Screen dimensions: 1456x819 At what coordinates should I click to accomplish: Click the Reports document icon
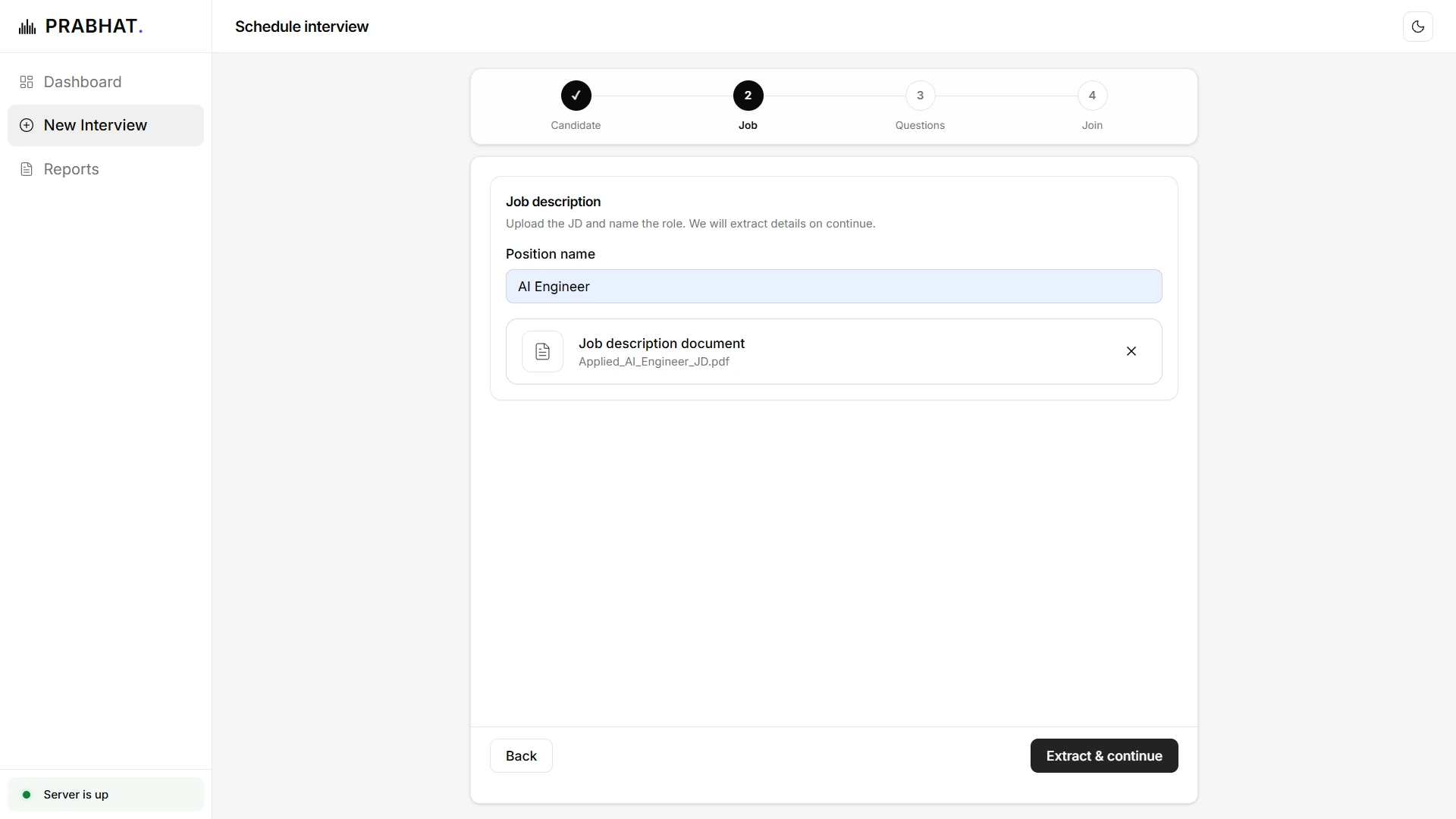coord(27,169)
